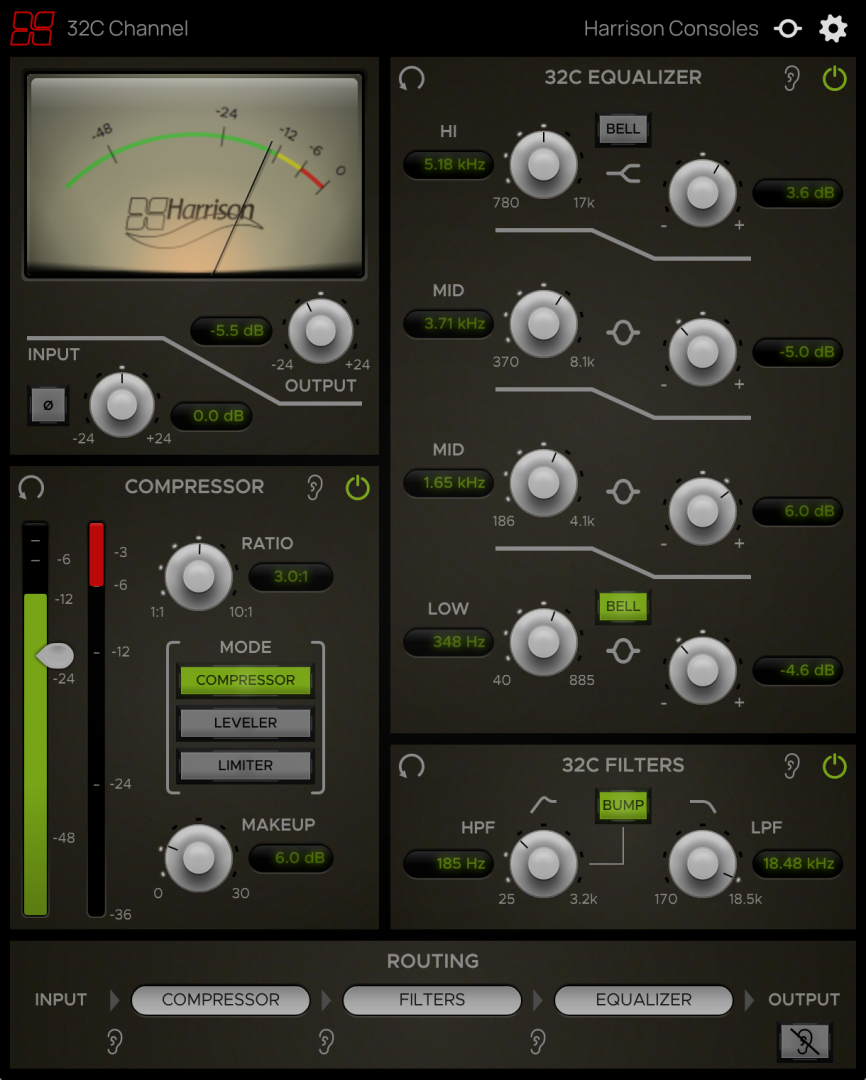
Task: Click the 185 Hz HPF value field
Action: [449, 864]
